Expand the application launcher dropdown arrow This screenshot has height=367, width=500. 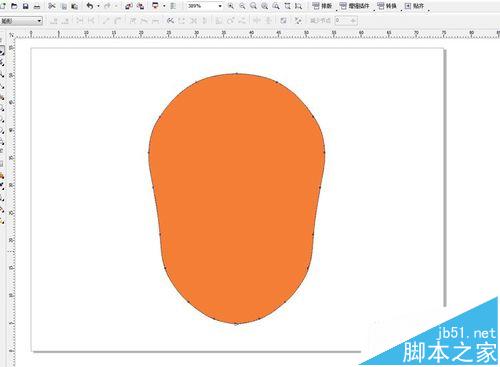coord(164,6)
